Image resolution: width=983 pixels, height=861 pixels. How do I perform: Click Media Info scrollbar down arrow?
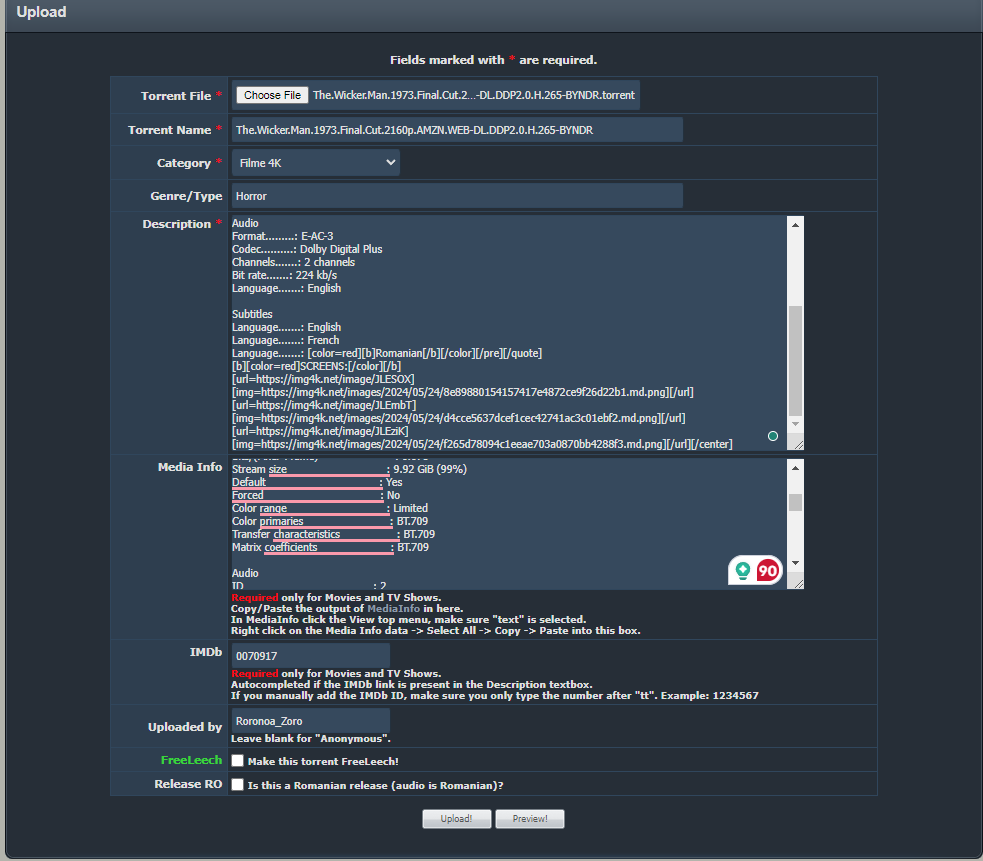point(795,563)
